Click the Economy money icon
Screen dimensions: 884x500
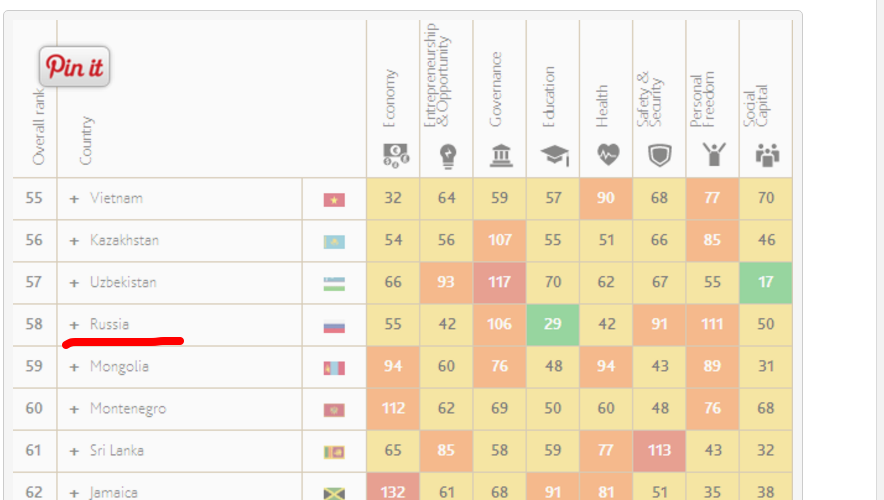396,155
